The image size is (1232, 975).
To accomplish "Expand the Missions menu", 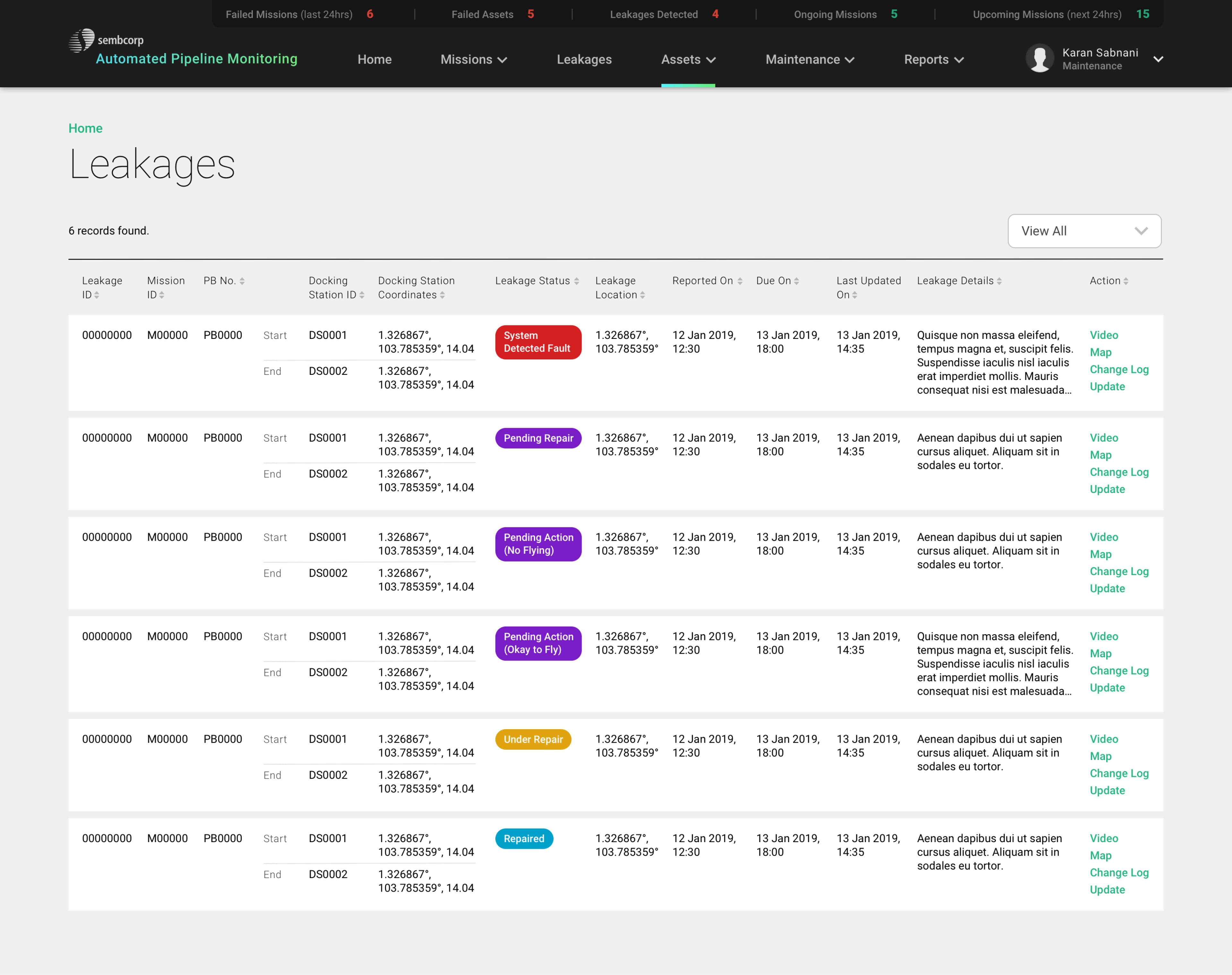I will point(473,59).
